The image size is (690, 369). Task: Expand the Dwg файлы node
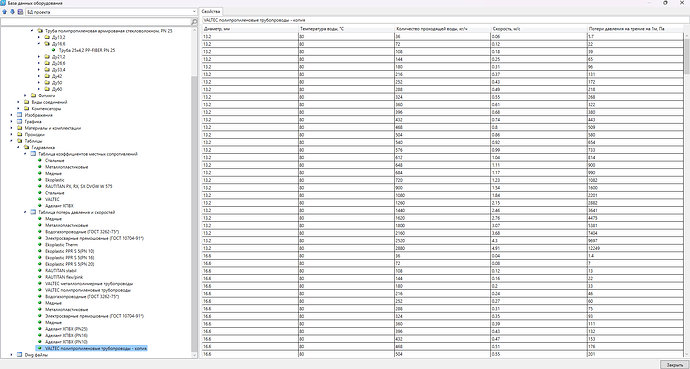tap(11, 354)
